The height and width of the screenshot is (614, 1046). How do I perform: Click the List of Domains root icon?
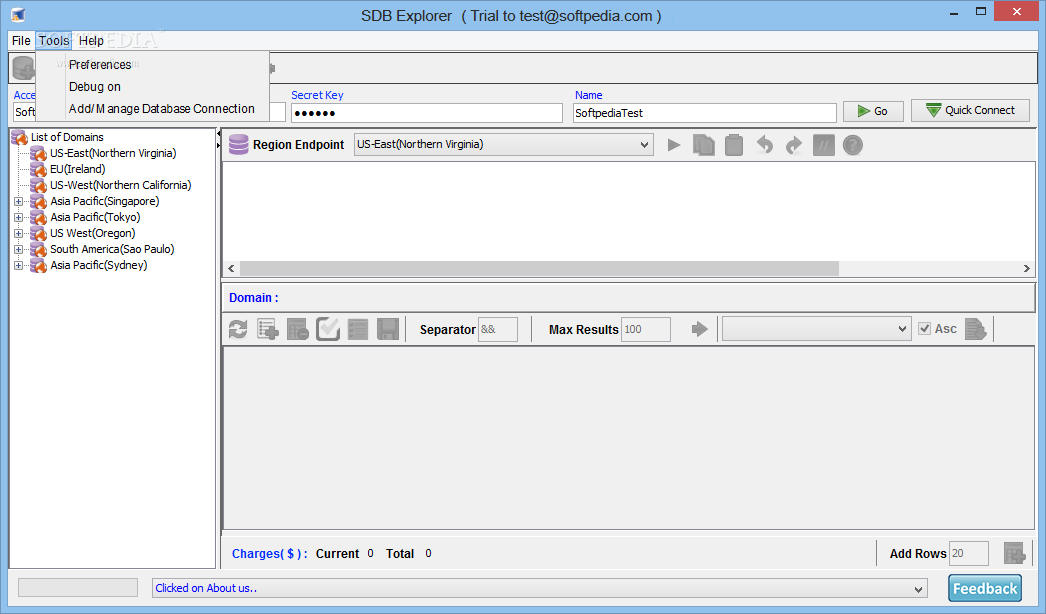coord(19,137)
